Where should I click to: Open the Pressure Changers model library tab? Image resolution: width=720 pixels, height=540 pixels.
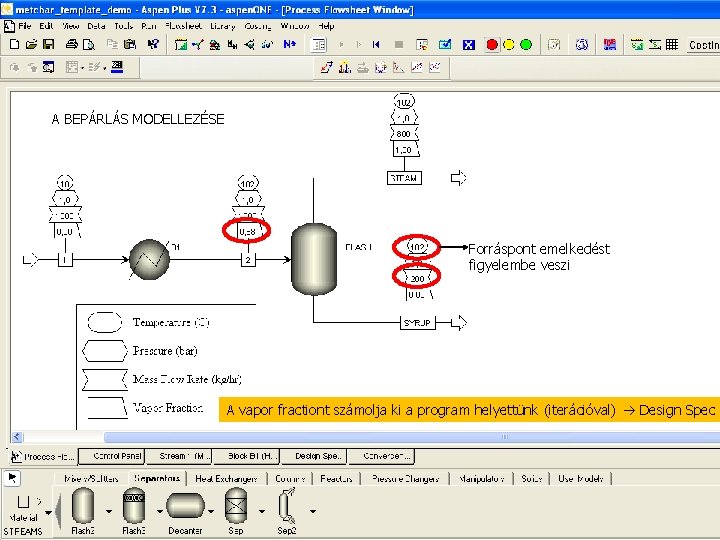tap(405, 478)
